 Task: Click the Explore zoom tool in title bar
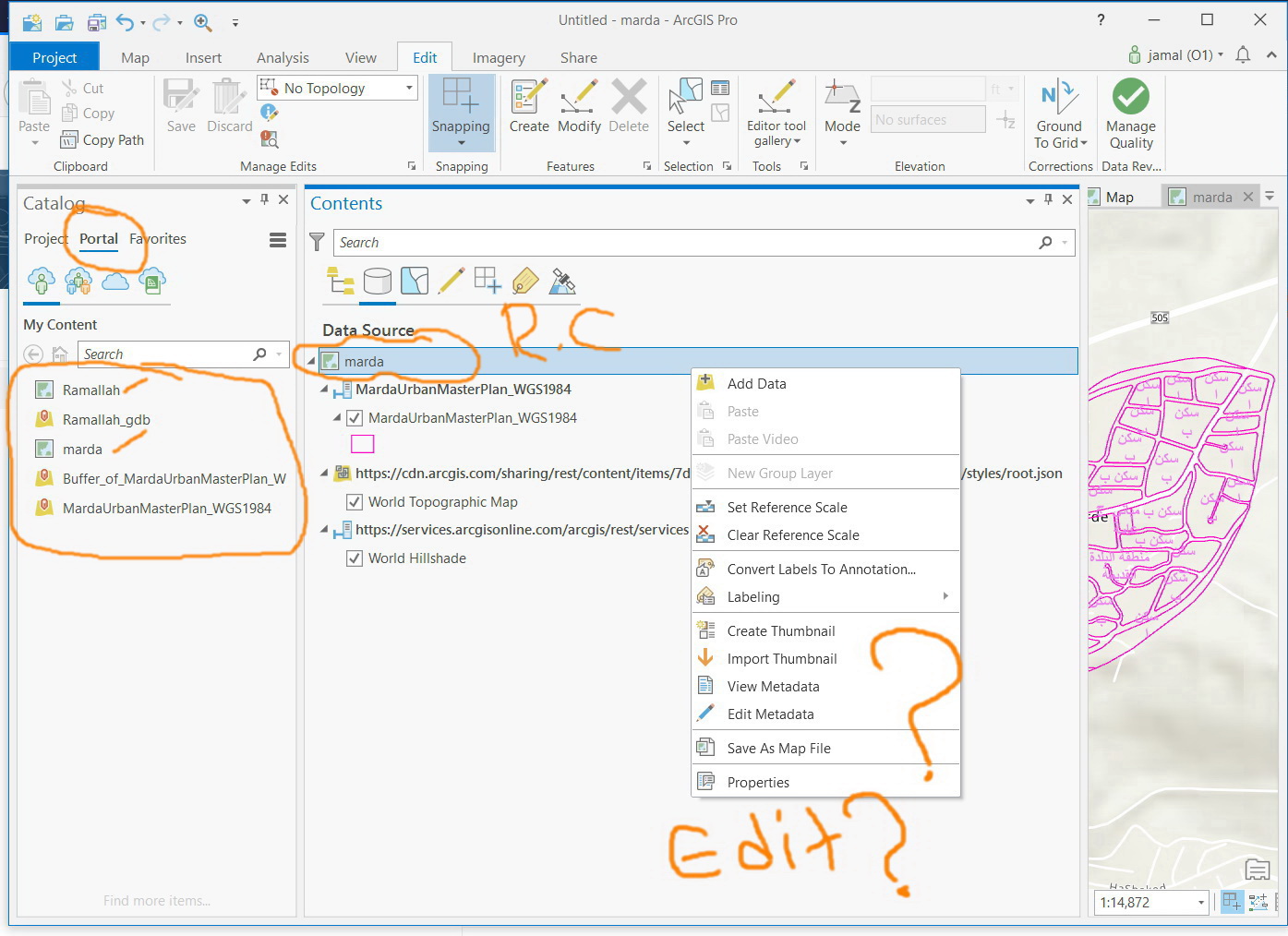pos(202,22)
